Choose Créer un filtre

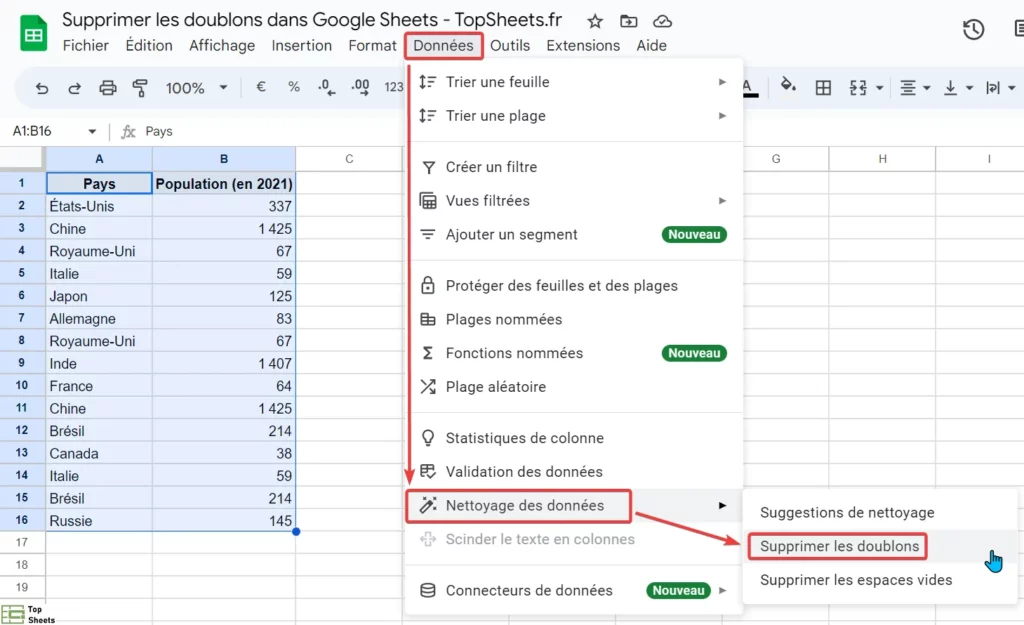click(573, 167)
